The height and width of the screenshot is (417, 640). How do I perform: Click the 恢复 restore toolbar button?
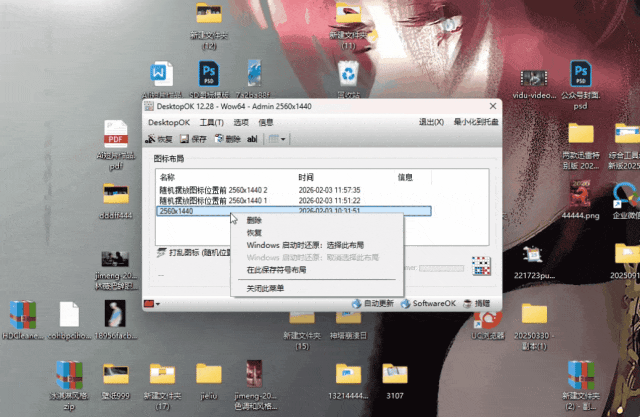[x=159, y=139]
